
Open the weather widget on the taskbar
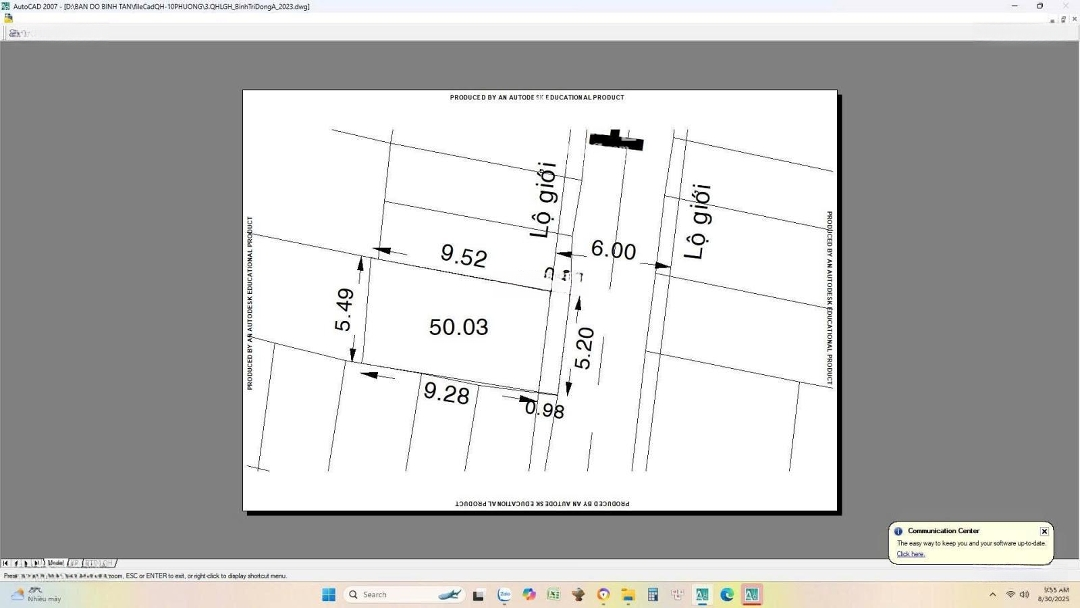pyautogui.click(x=35, y=595)
